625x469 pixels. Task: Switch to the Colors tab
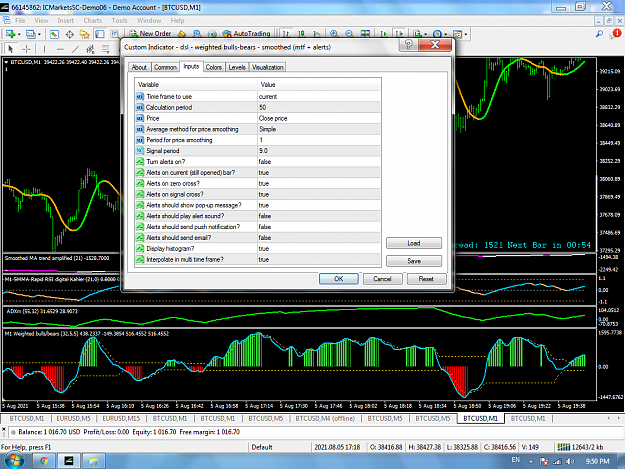214,67
